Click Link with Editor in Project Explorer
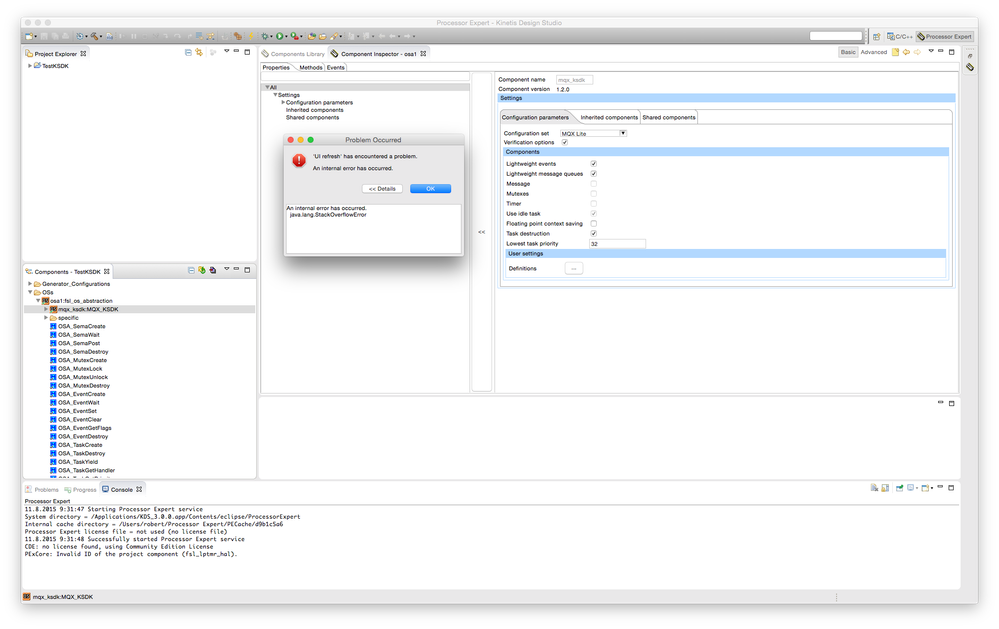This screenshot has height=629, width=999. pos(199,52)
